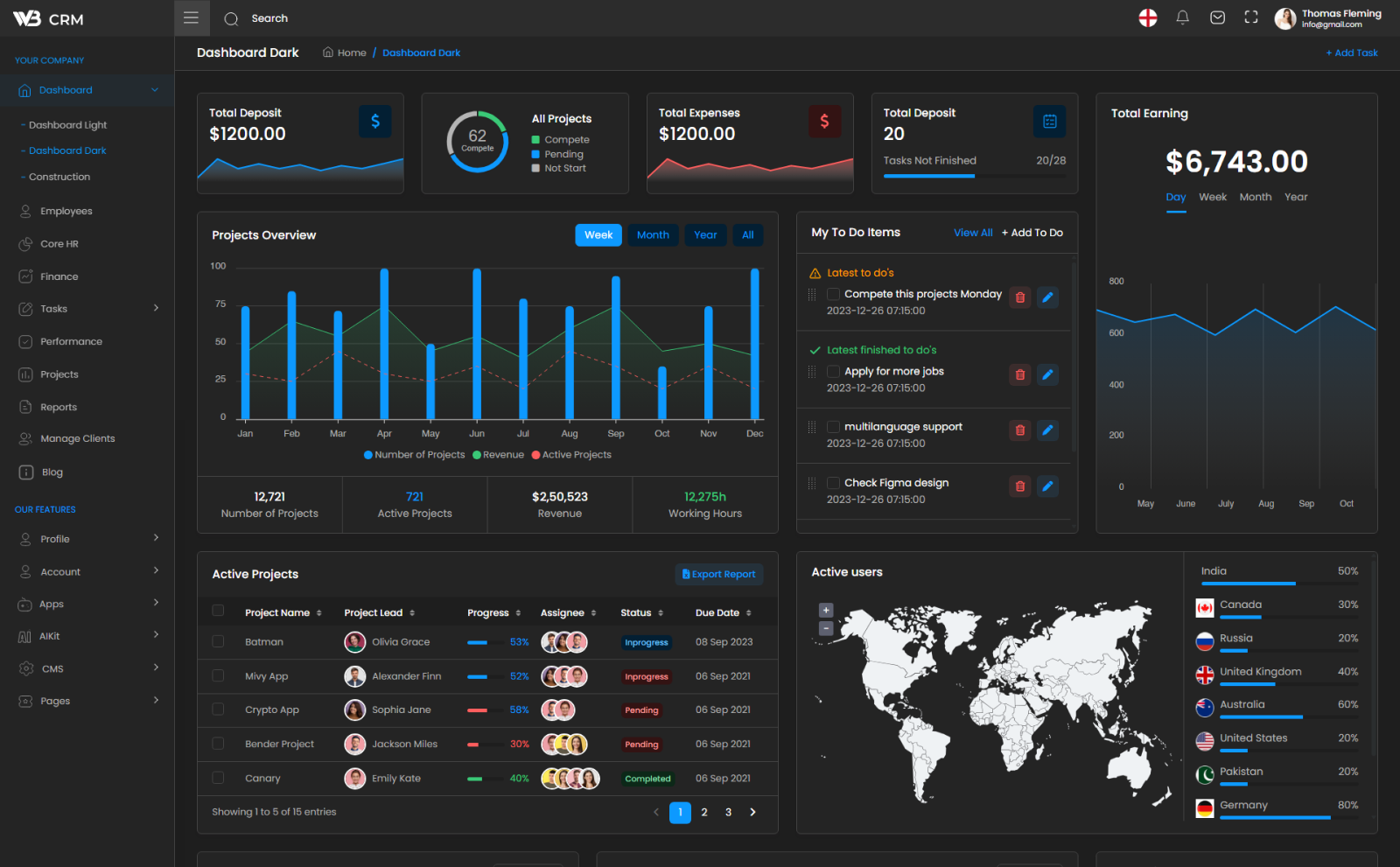This screenshot has width=1400, height=867.
Task: Select the Canary project row checkbox
Action: tap(218, 777)
